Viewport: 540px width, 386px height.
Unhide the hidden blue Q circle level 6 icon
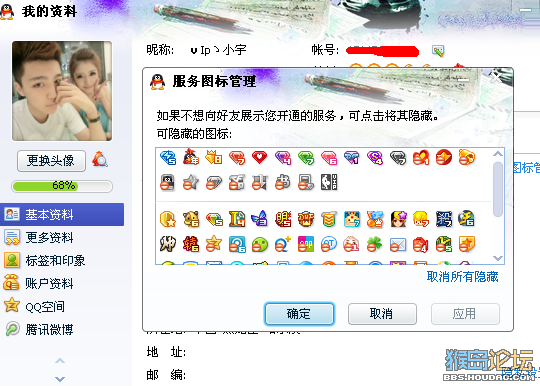237,244
